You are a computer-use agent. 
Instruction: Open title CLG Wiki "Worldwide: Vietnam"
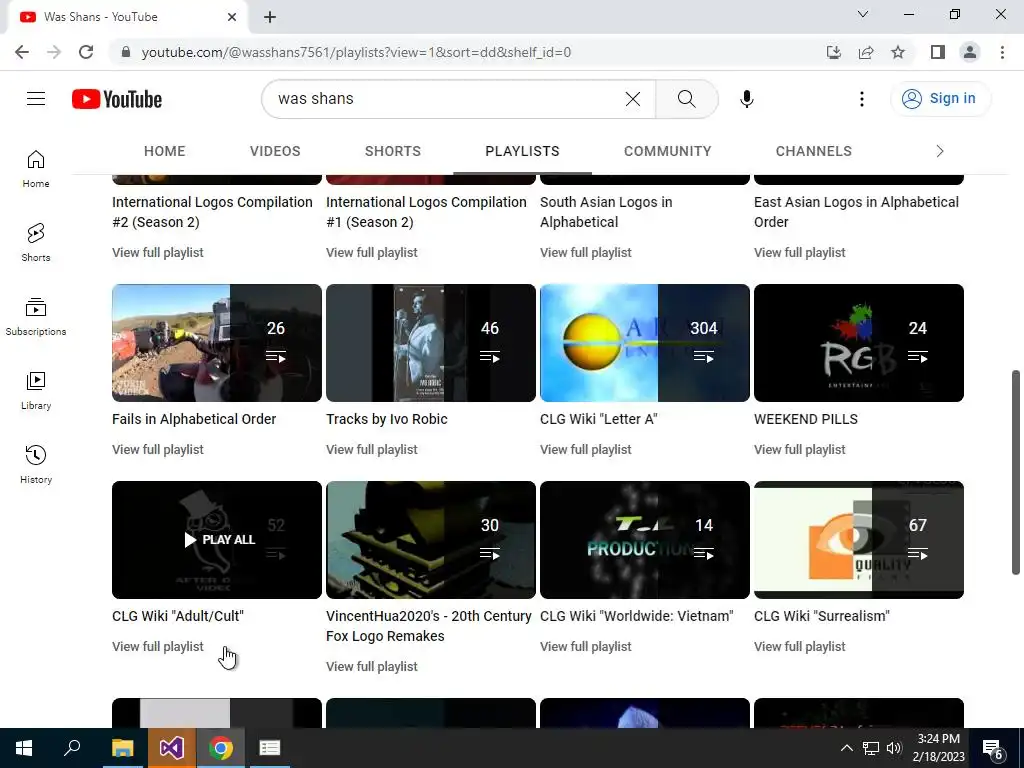pyautogui.click(x=637, y=616)
